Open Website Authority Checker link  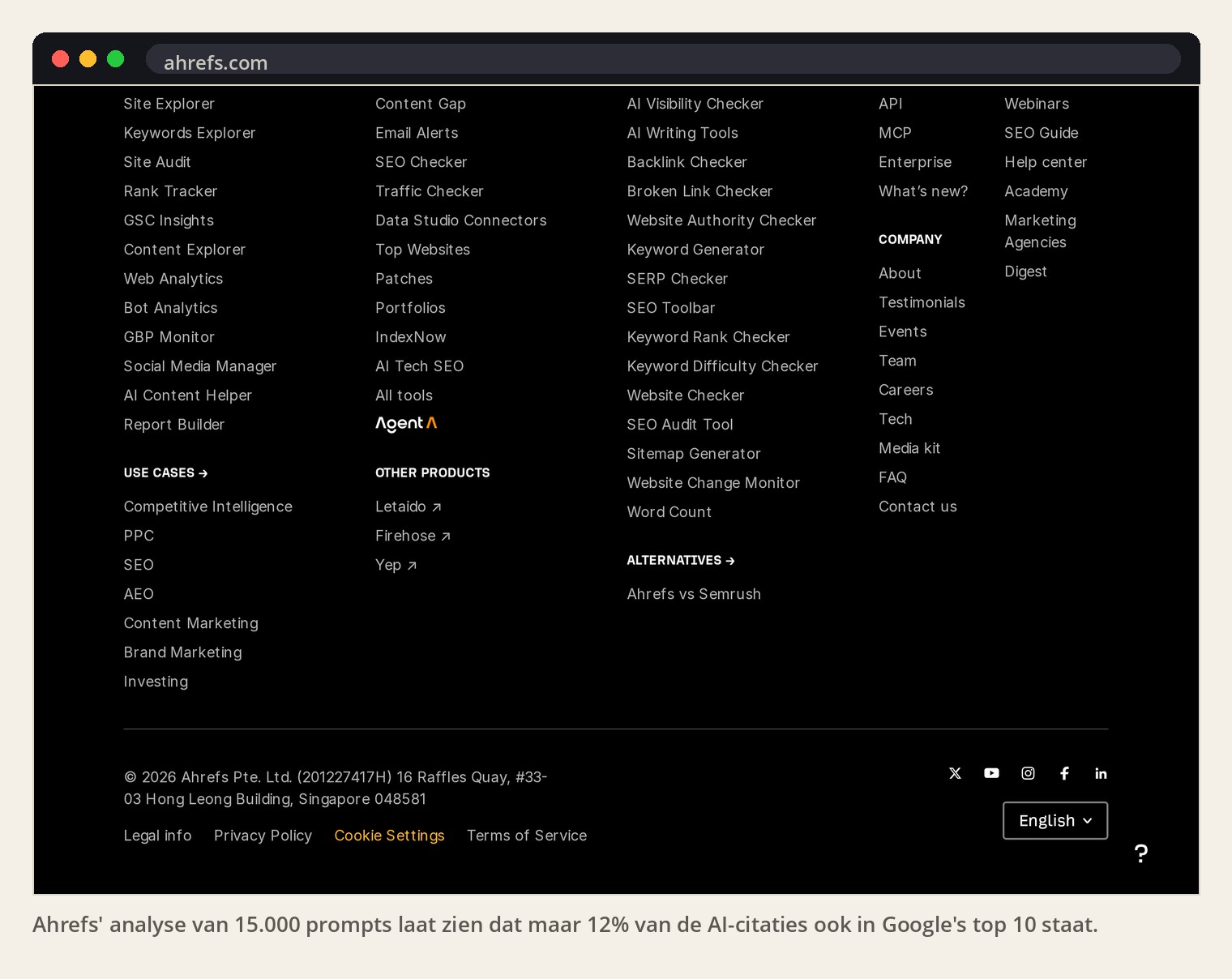(721, 220)
